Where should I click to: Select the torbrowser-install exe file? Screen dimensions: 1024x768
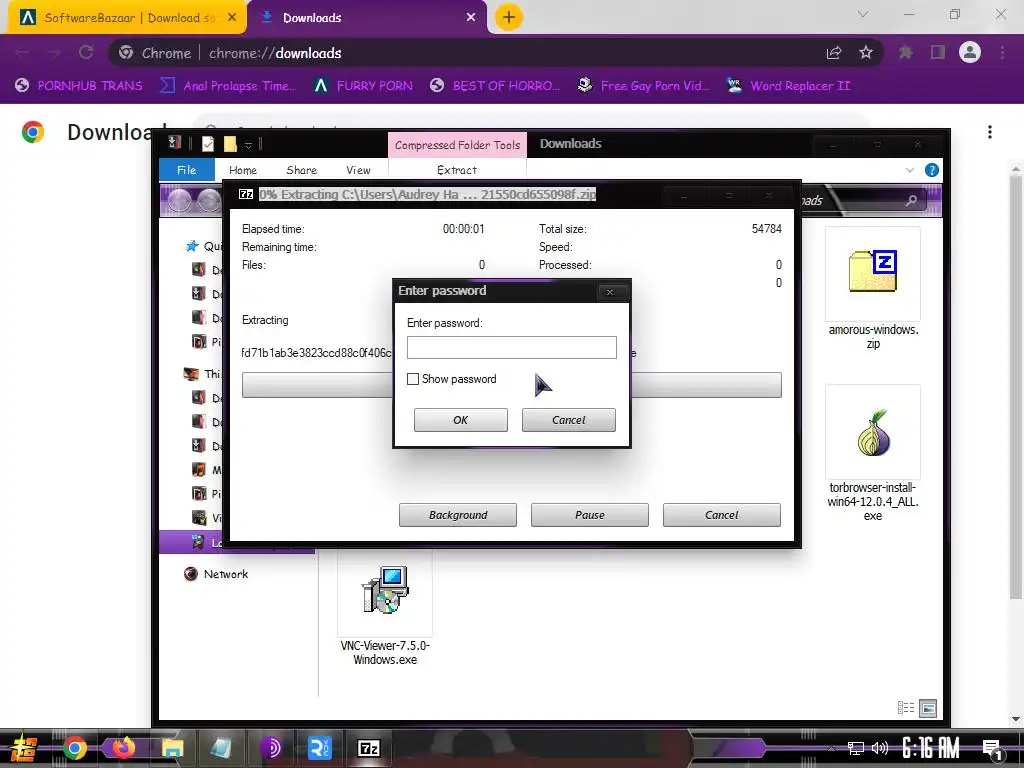873,454
